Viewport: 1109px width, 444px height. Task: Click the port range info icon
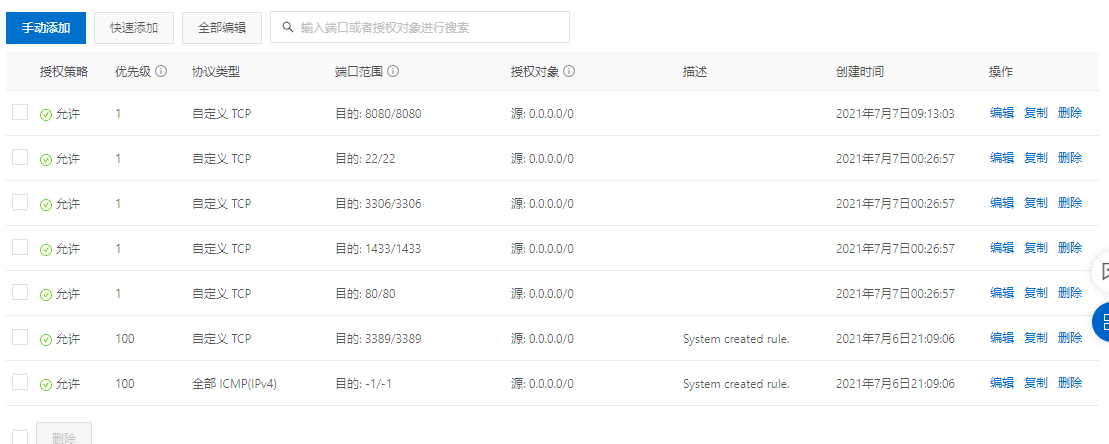coord(393,71)
